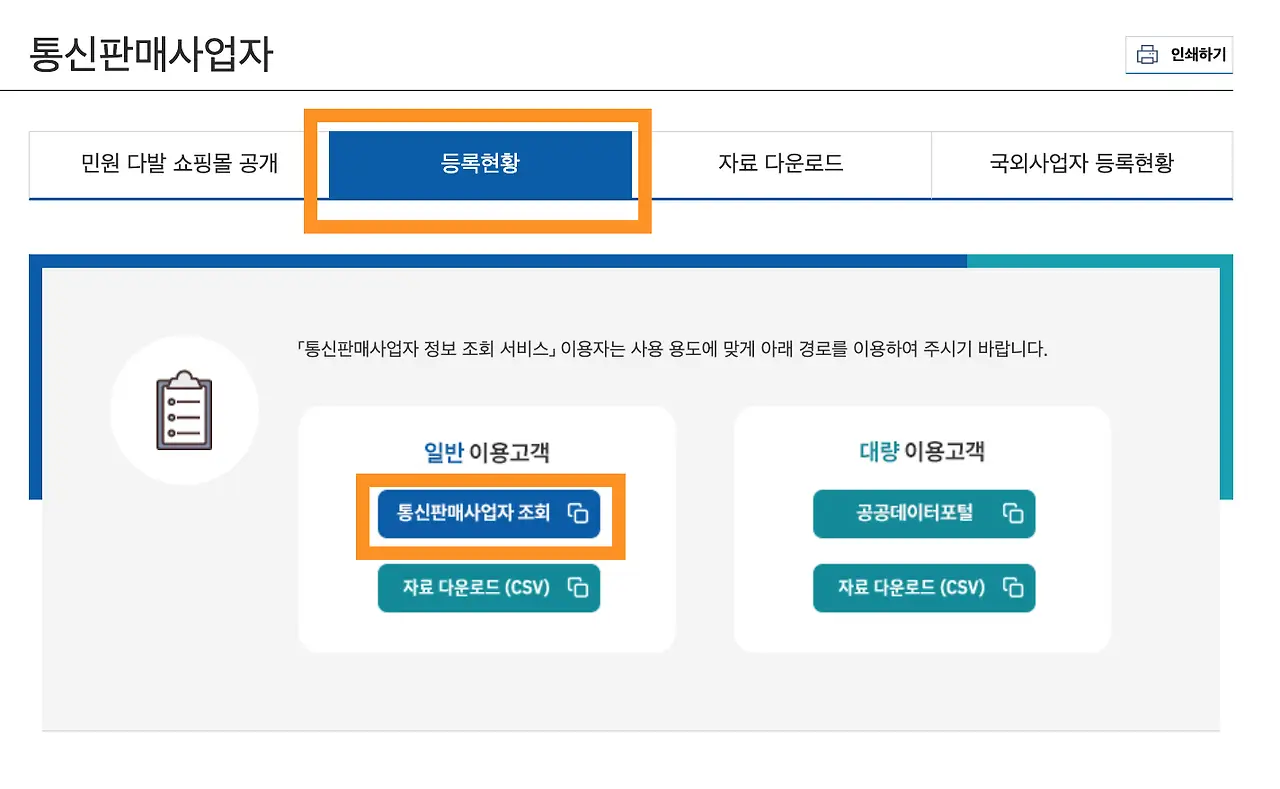Click 자료 다운로드 (CSV) under 대량 이용고객
Image resolution: width=1280 pixels, height=789 pixels.
pos(924,588)
